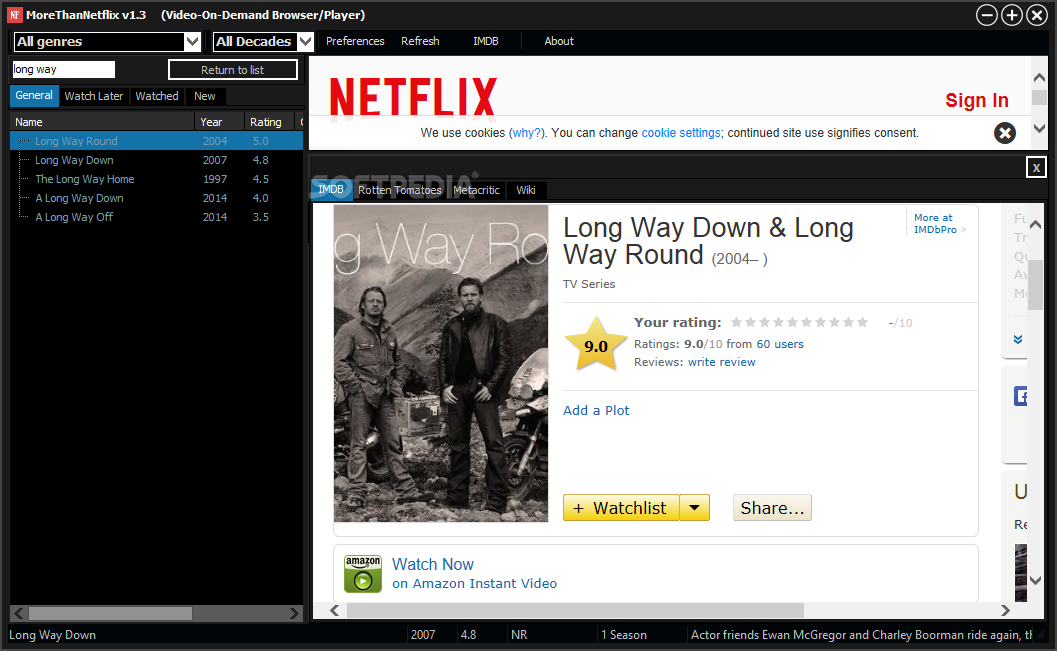
Task: Click the left arrow of the IMDb page's horizontal scrollbar
Action: [334, 611]
